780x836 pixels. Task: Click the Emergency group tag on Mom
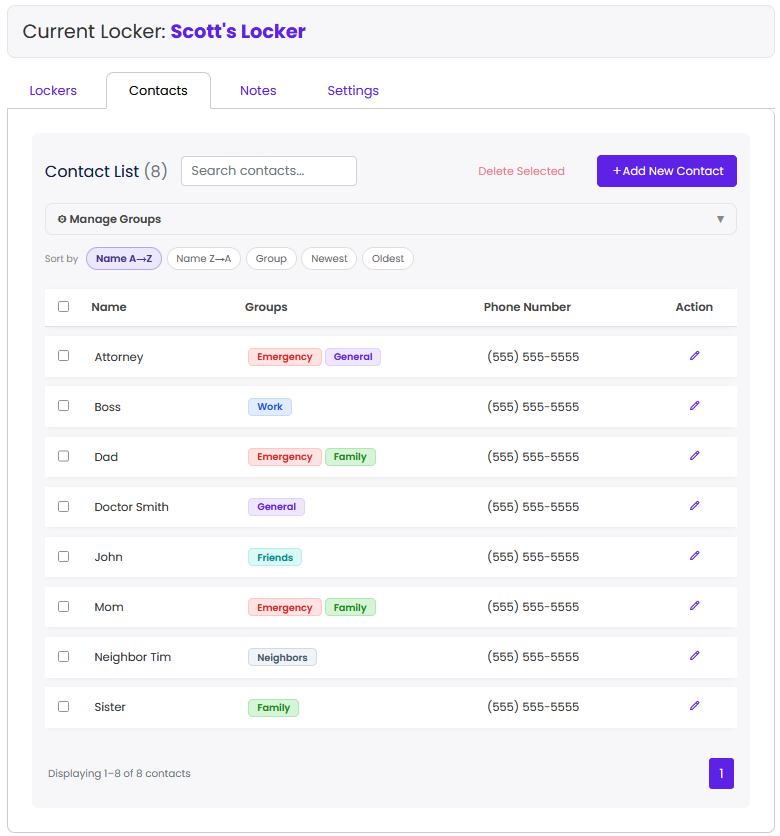(285, 607)
